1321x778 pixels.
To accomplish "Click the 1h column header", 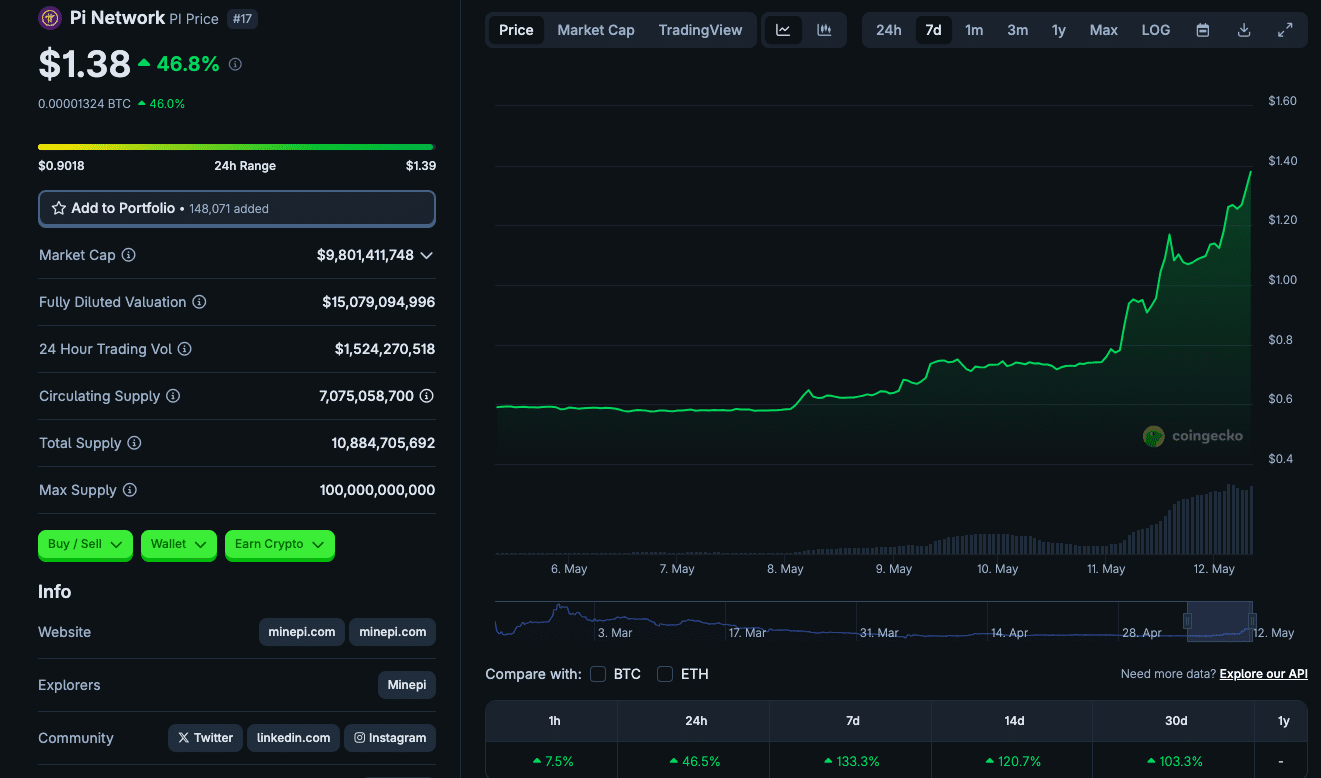I will tap(552, 720).
